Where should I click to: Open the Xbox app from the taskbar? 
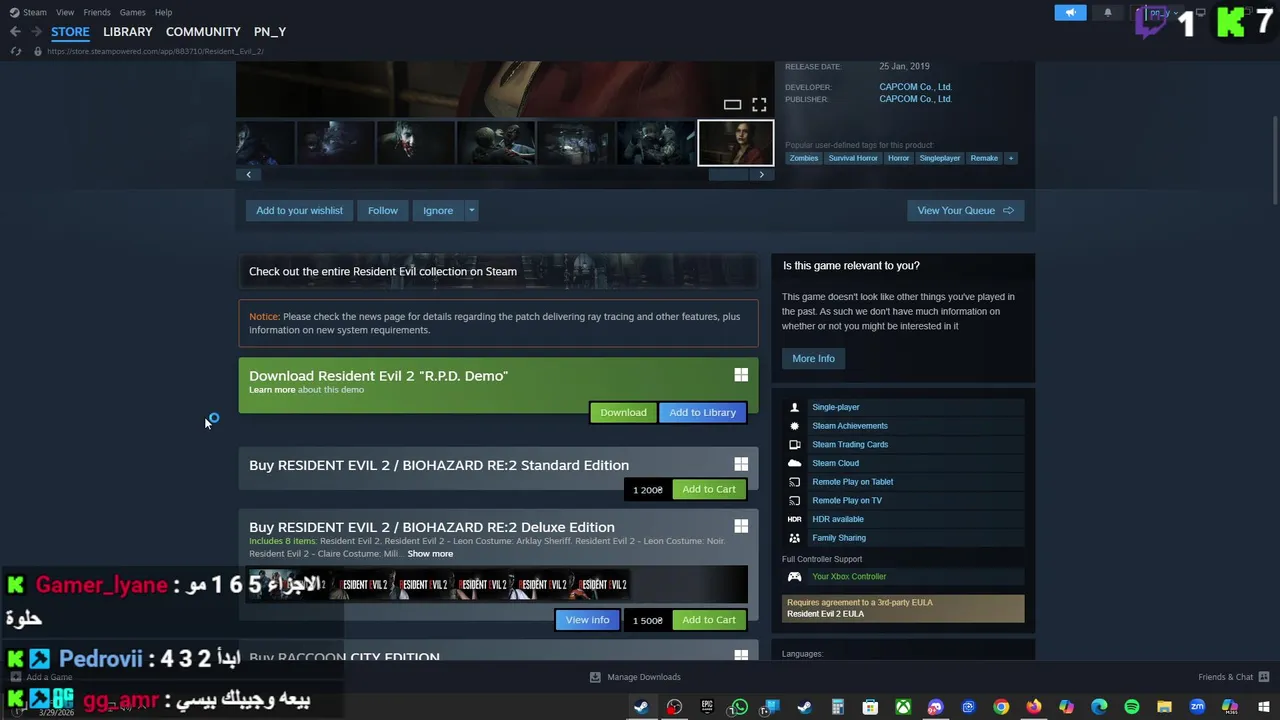[903, 707]
